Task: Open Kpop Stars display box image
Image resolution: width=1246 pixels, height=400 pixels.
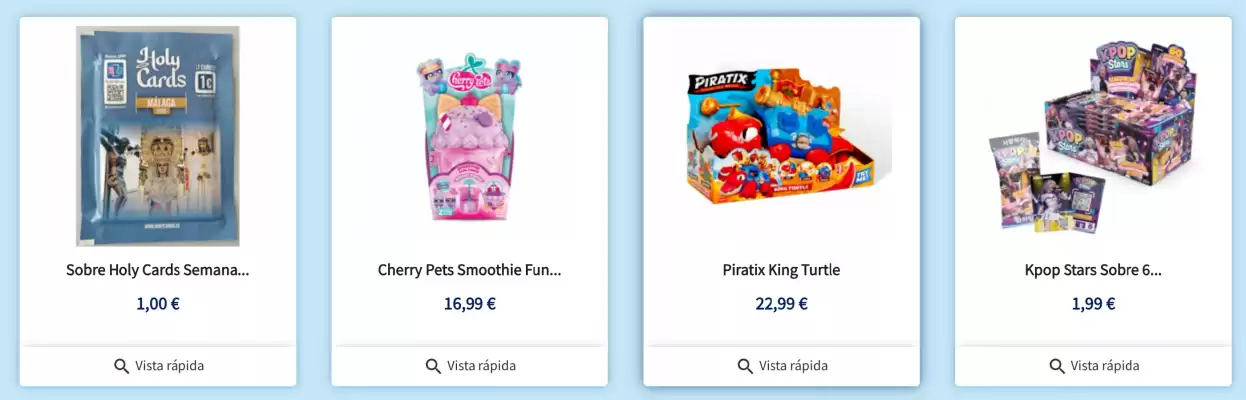Action: [x=1093, y=137]
